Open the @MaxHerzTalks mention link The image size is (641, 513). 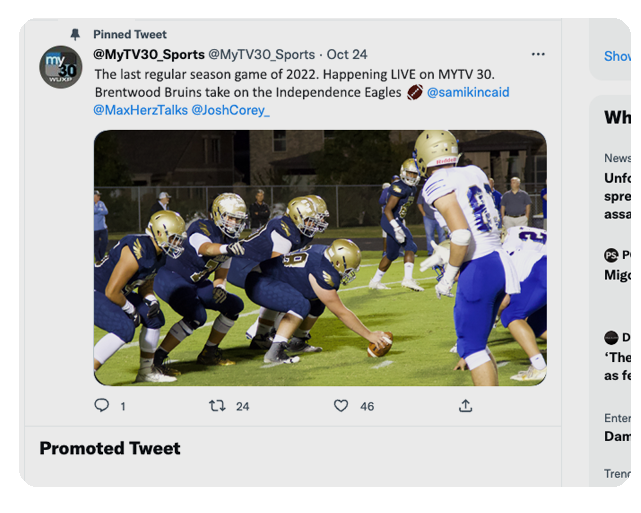tap(139, 110)
